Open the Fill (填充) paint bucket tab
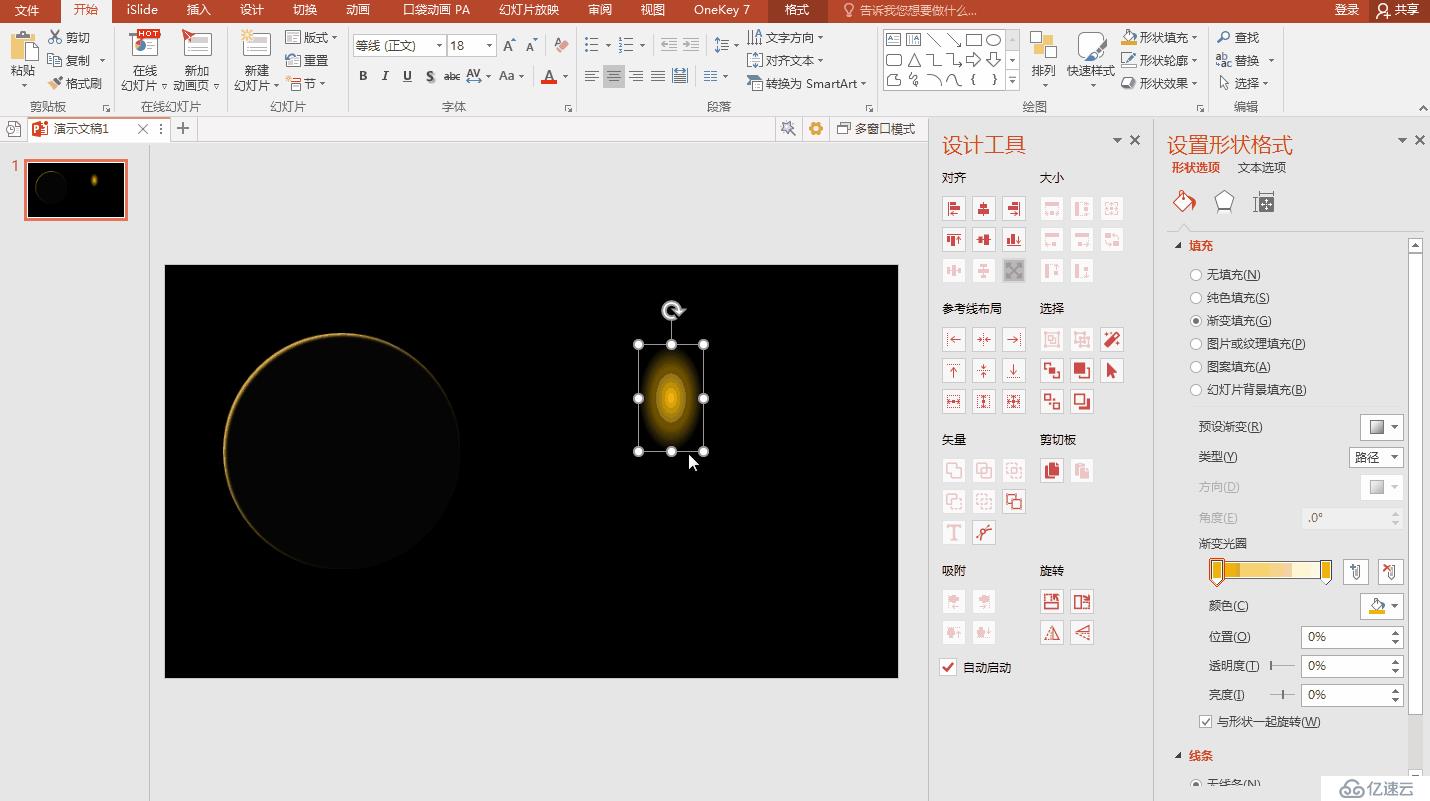The width and height of the screenshot is (1430, 801). 1184,202
